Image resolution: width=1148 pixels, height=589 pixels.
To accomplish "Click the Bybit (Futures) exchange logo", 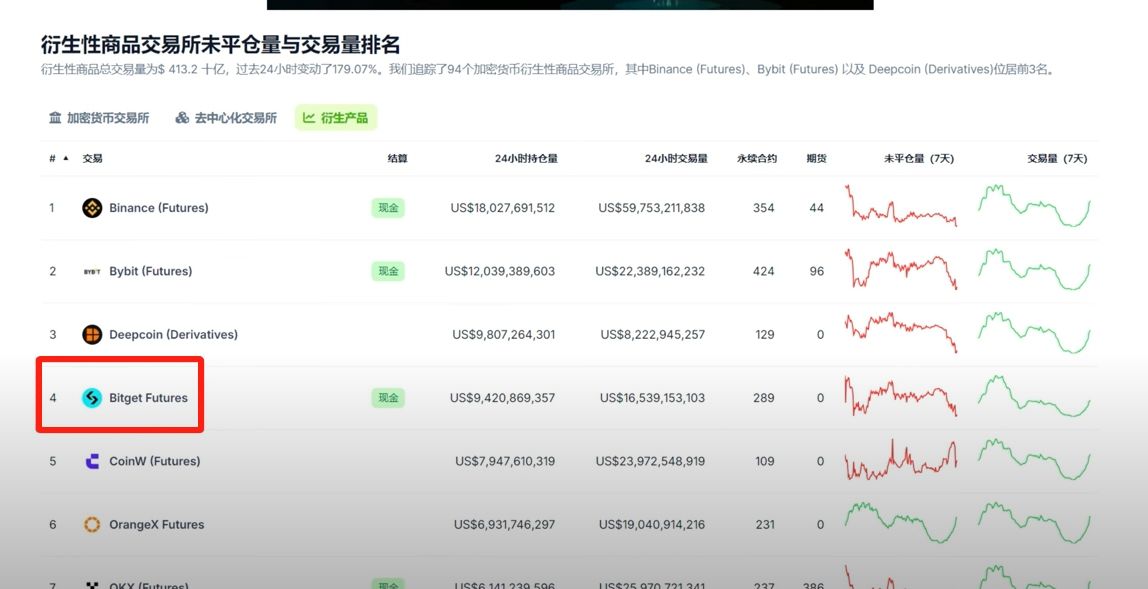I will [x=91, y=271].
